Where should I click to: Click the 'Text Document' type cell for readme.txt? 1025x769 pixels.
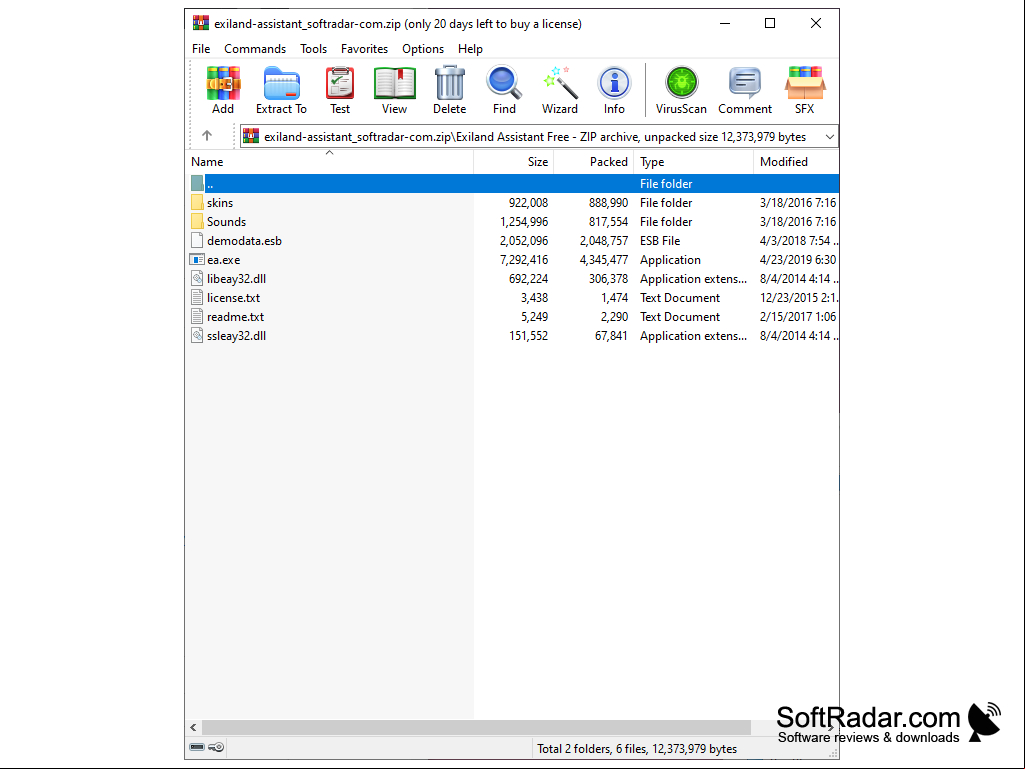pyautogui.click(x=680, y=316)
